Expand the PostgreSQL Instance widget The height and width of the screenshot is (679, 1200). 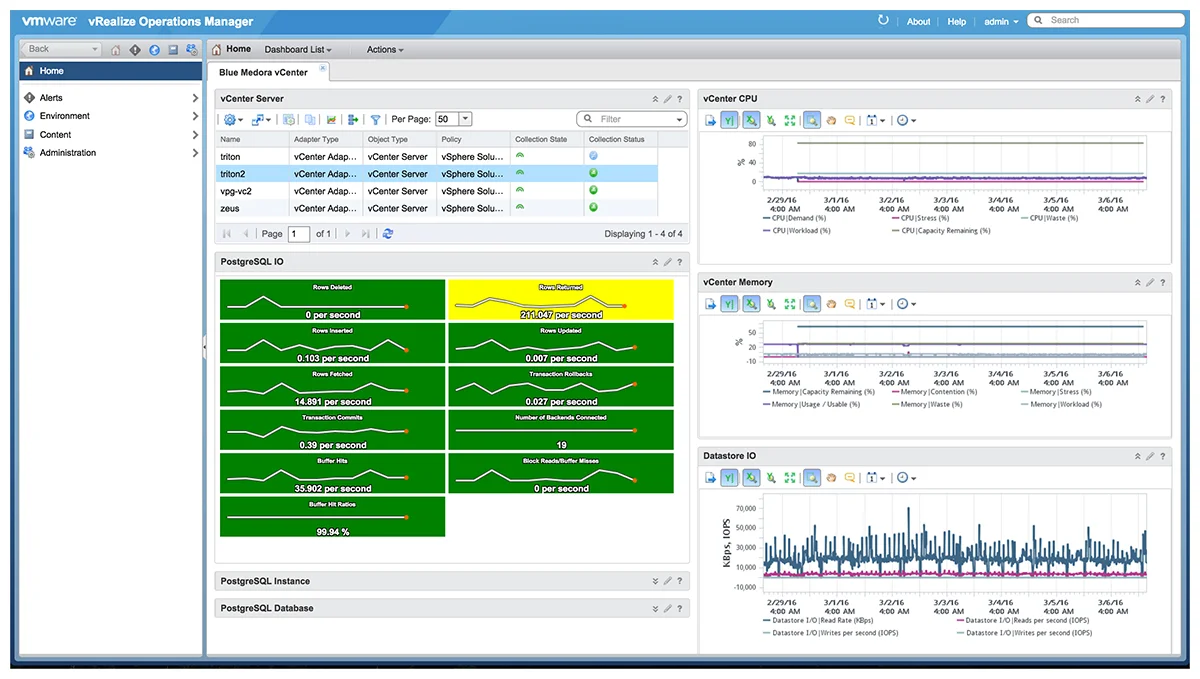tap(655, 581)
